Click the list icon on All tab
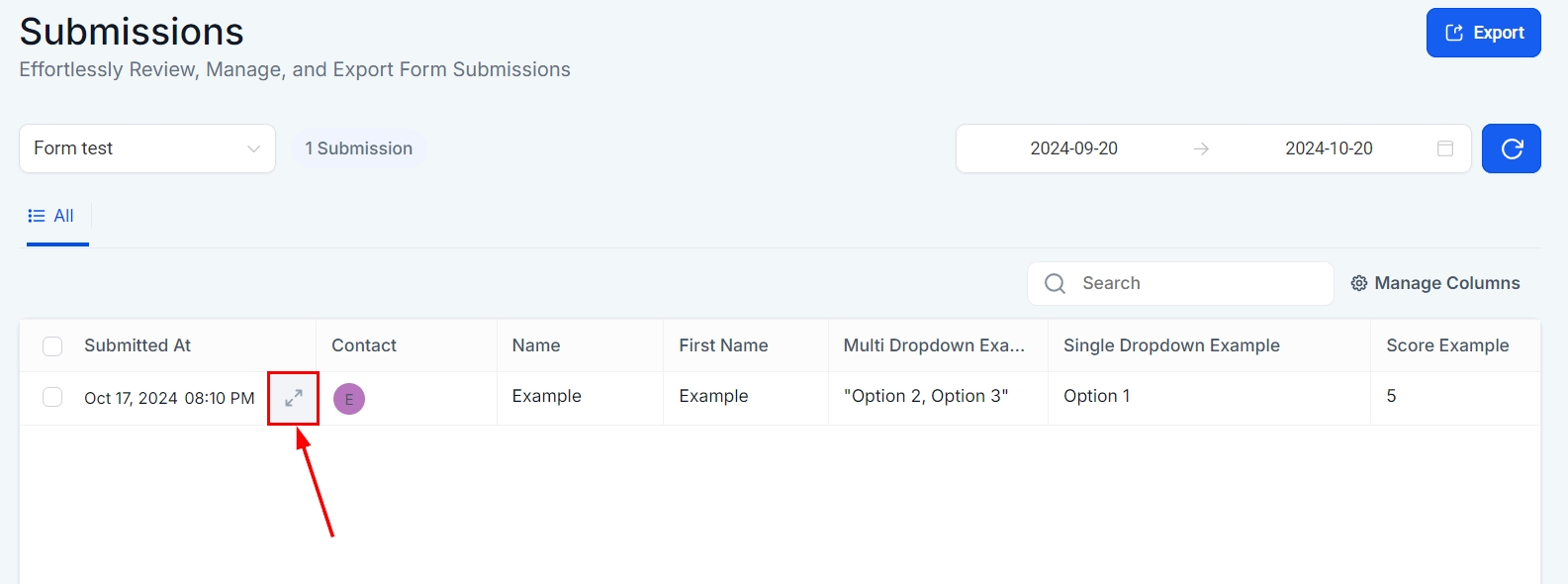Viewport: 1568px width, 584px height. tap(37, 216)
